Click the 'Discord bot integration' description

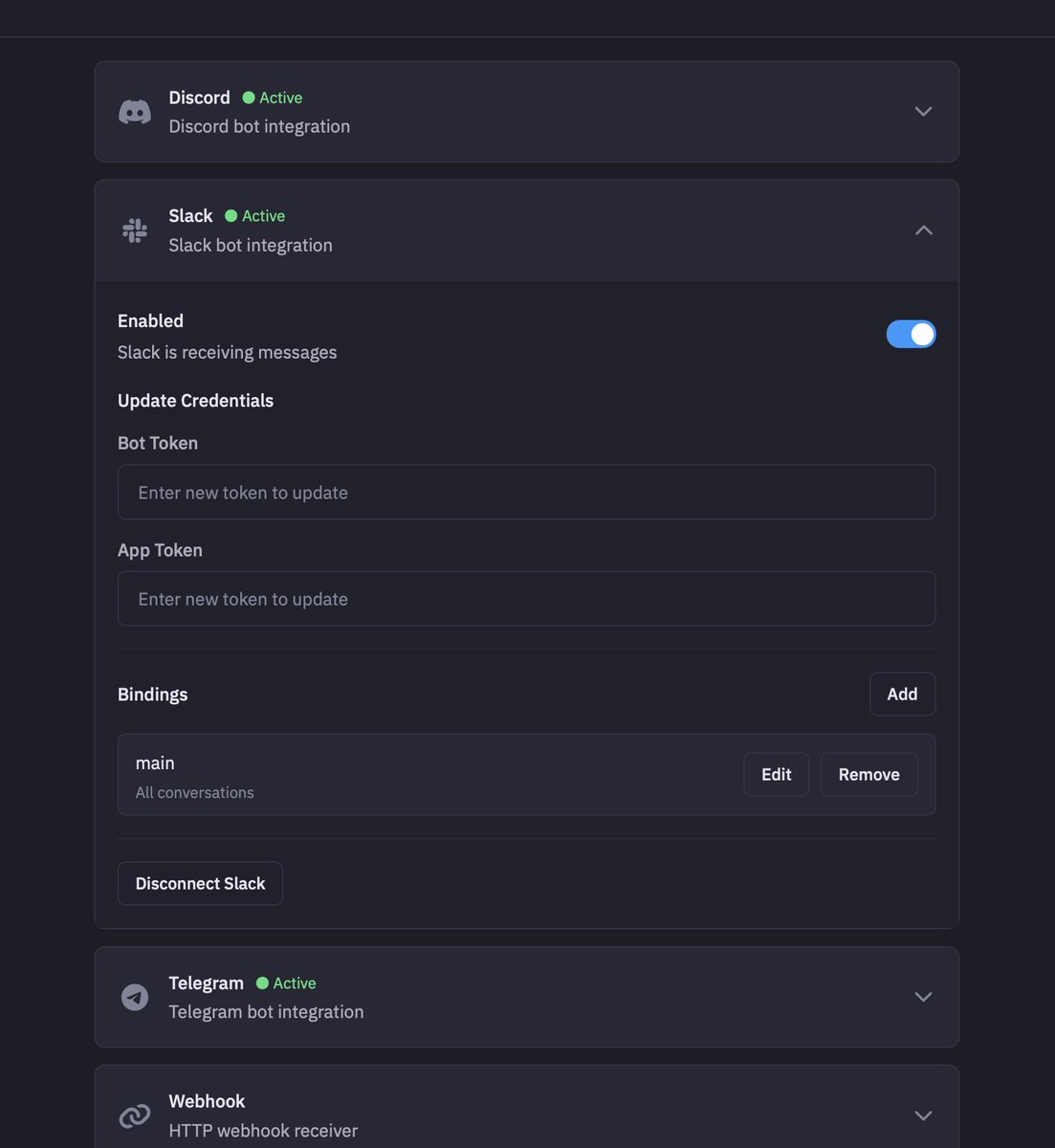tap(259, 126)
